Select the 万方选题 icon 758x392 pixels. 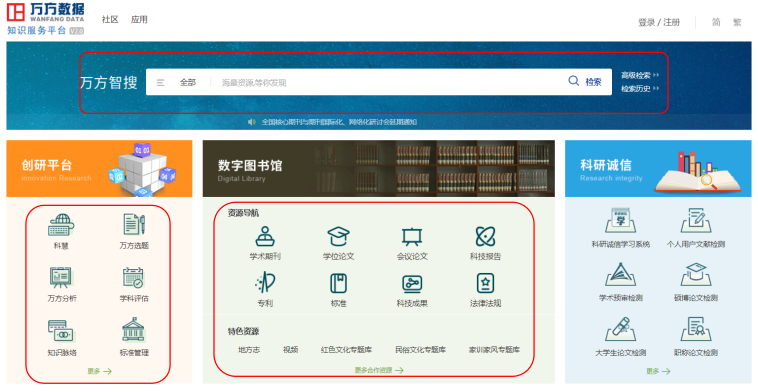134,225
